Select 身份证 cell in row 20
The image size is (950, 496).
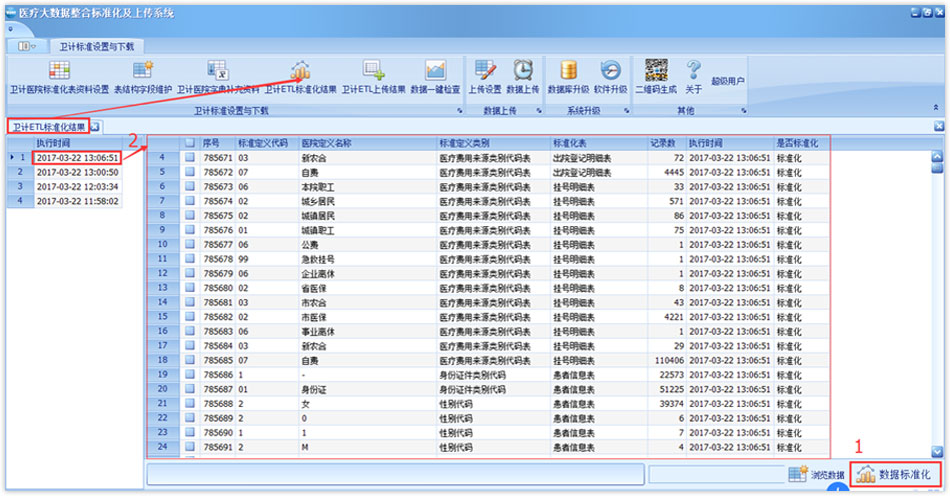point(367,389)
